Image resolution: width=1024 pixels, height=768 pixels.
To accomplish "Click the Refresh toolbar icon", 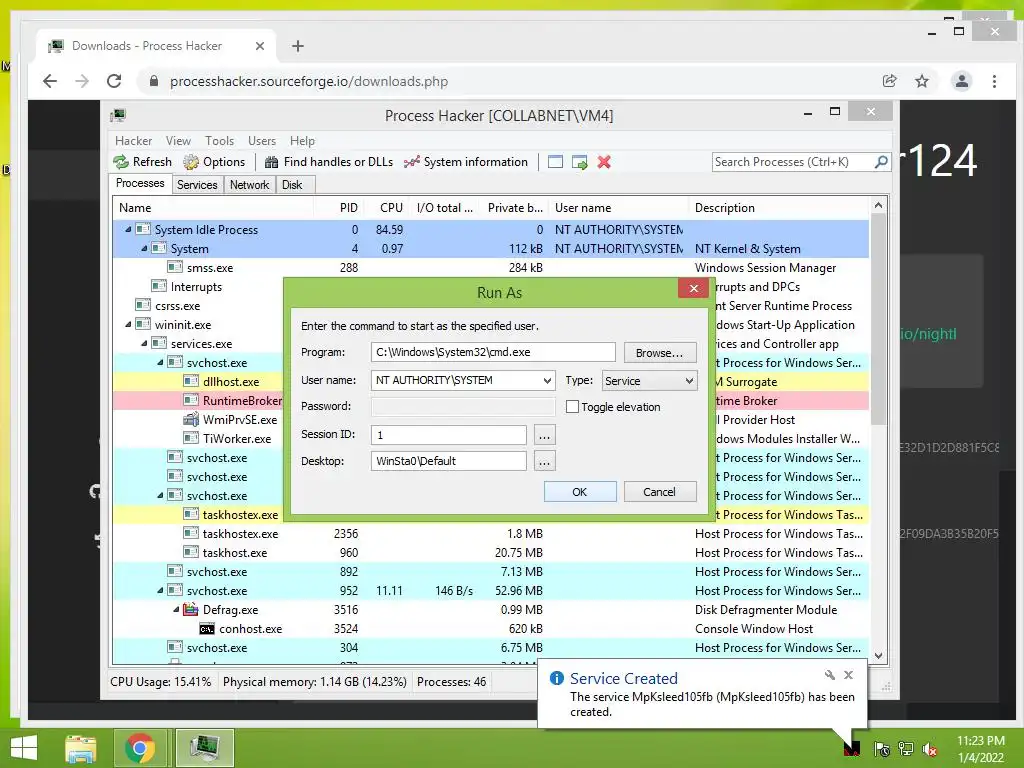I will click(121, 162).
